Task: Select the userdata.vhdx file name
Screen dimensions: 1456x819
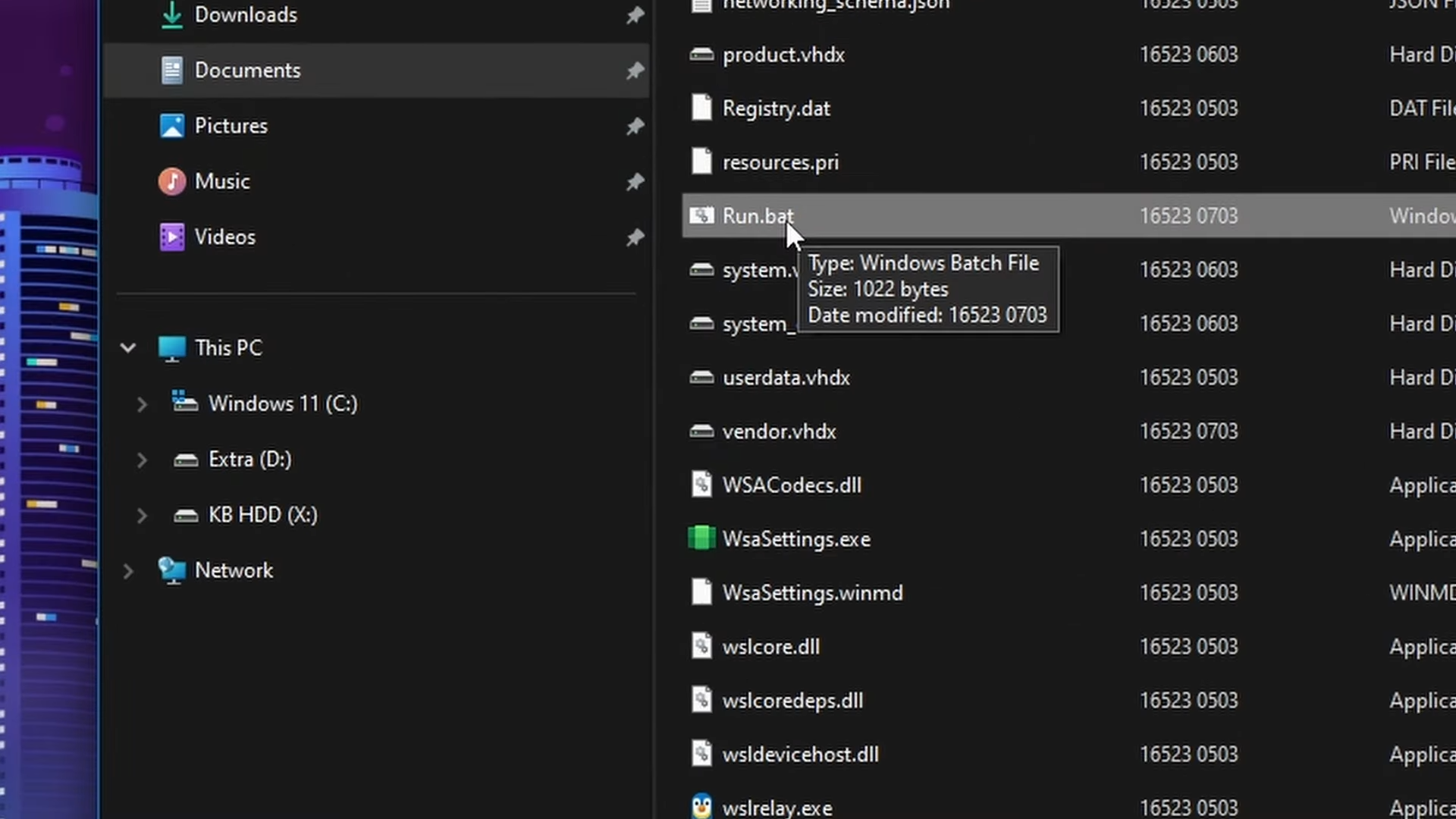Action: coord(786,378)
